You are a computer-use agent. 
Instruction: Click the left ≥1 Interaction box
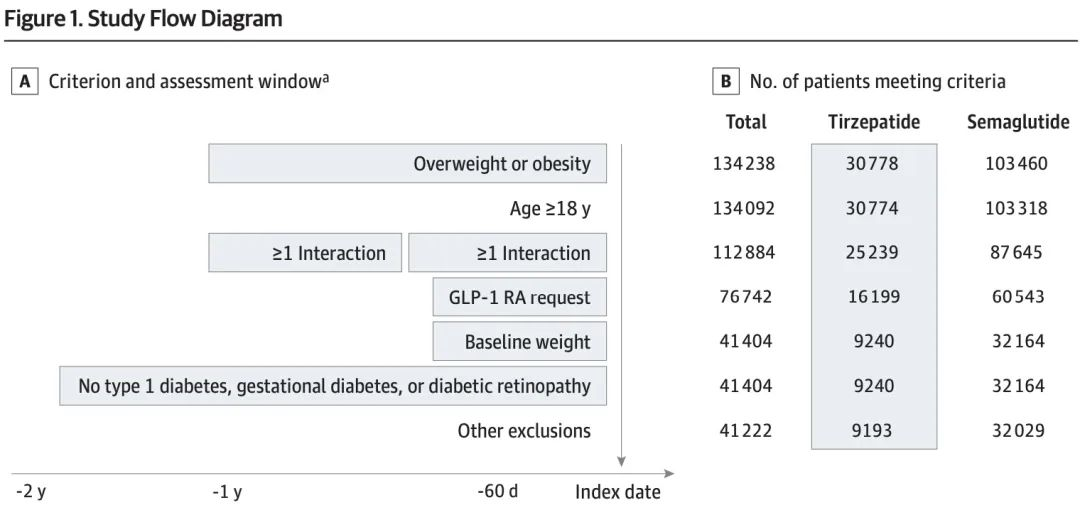[305, 253]
